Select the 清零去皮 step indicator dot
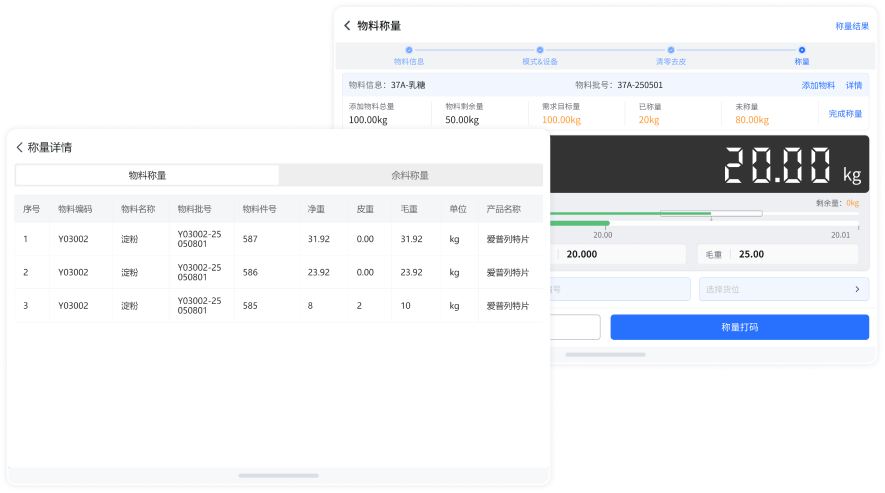Image resolution: width=885 pixels, height=493 pixels. [671, 49]
